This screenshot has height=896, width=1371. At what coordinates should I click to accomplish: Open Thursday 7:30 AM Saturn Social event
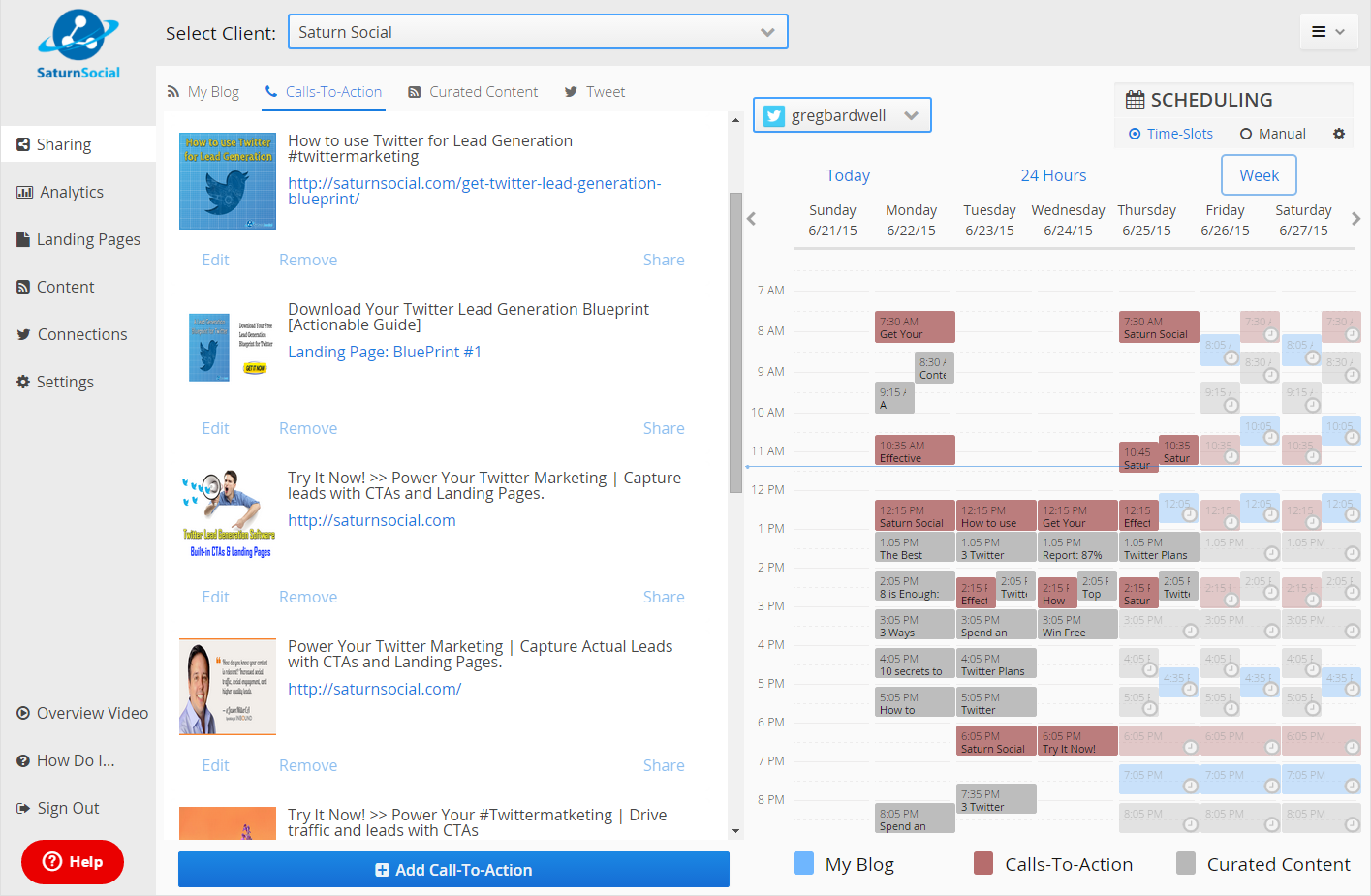click(x=1159, y=327)
